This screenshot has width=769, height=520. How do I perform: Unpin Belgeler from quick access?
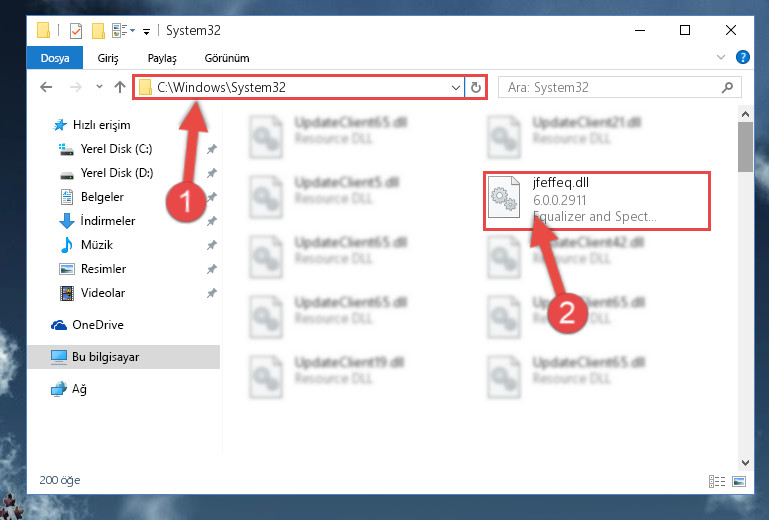[211, 197]
